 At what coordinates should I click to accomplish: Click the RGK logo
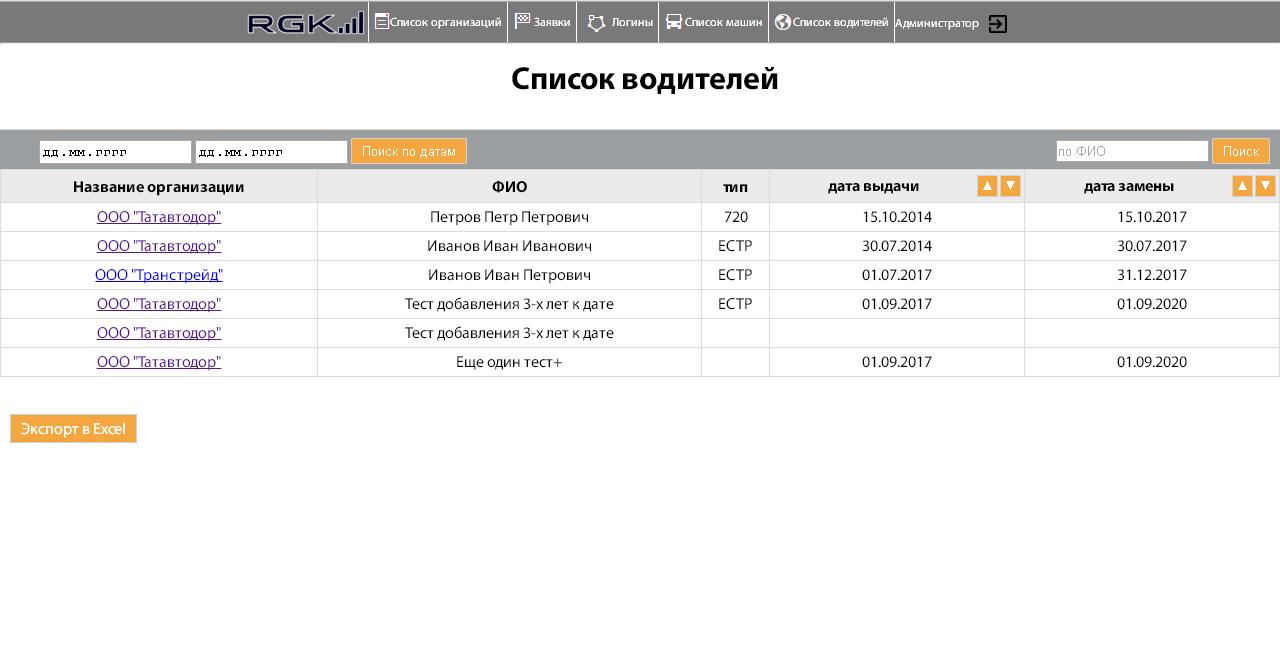[306, 23]
